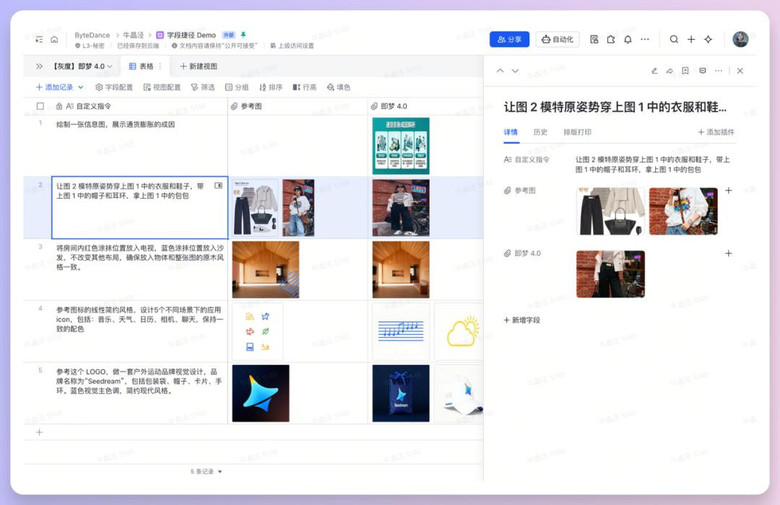Screen dimensions: 780x505
Task: Click the L3-秘密 security label
Action: [90, 46]
